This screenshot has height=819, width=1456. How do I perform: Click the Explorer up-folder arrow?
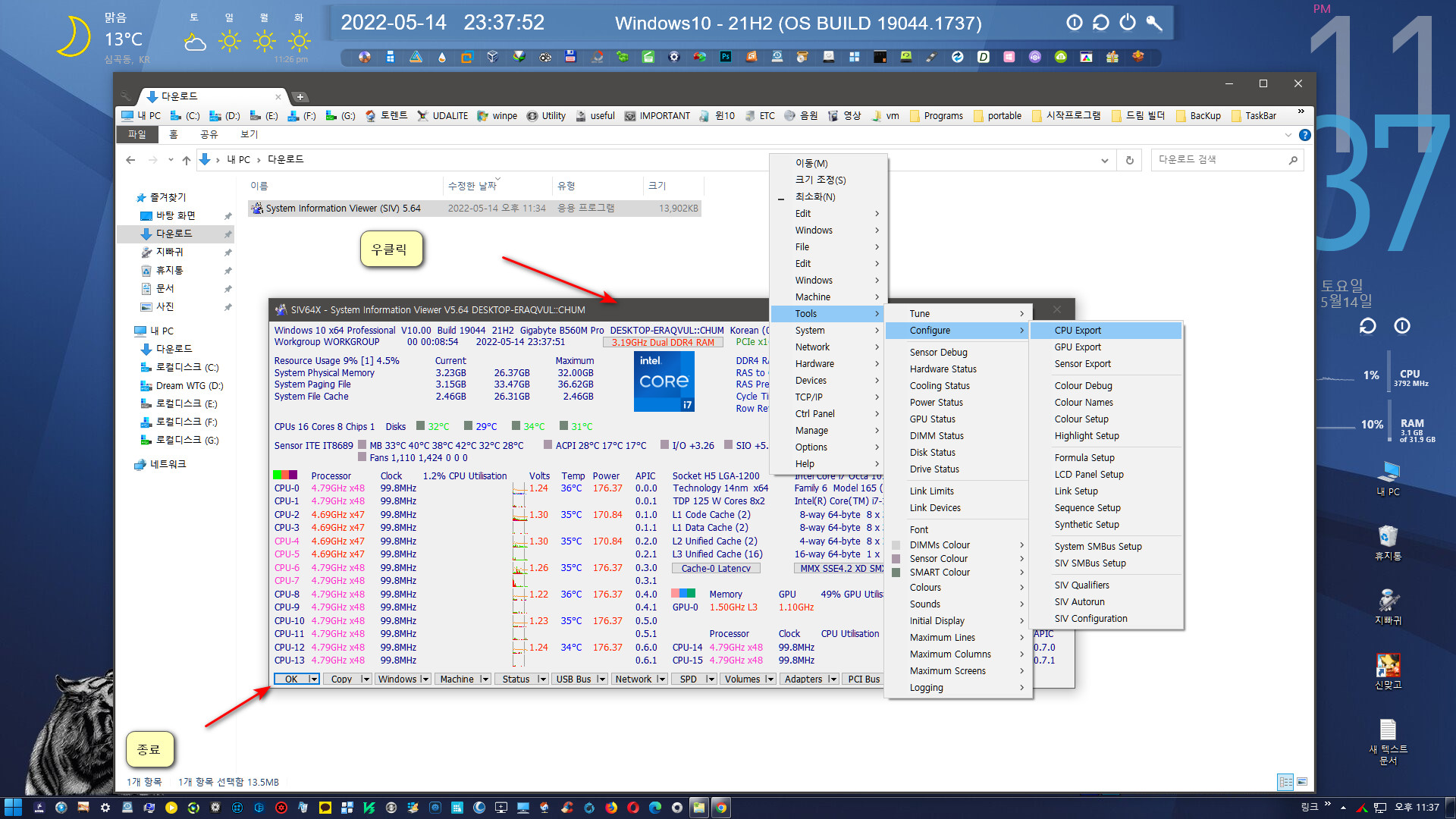[186, 160]
